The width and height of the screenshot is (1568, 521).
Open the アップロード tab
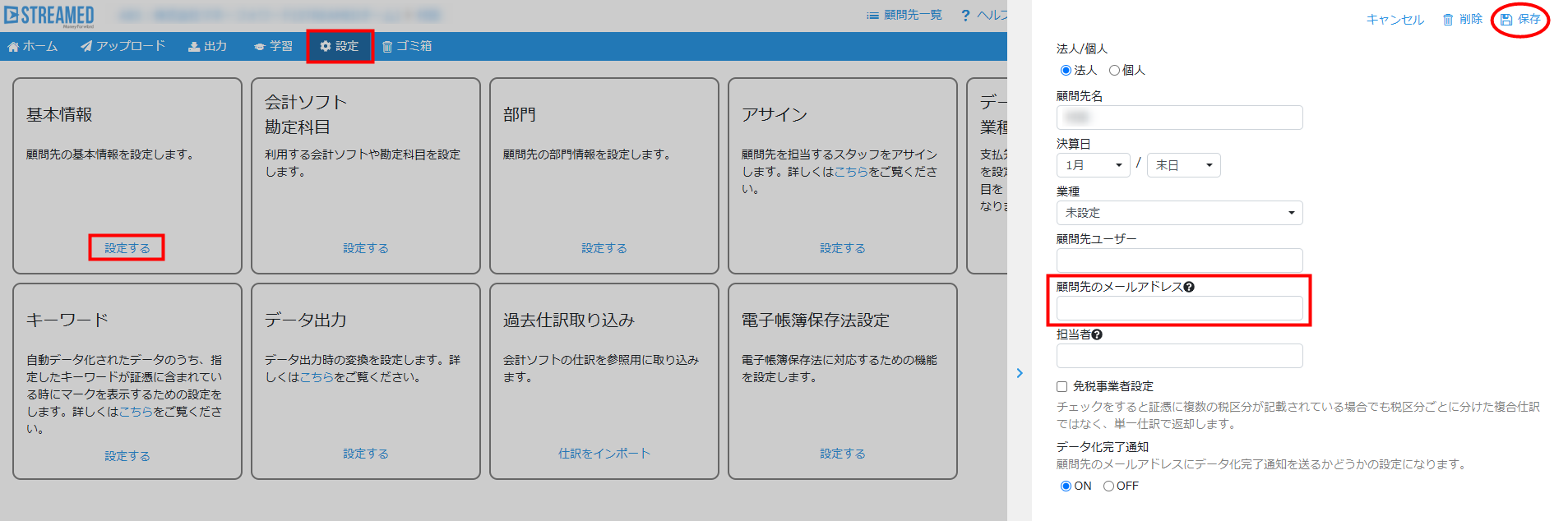pos(123,46)
